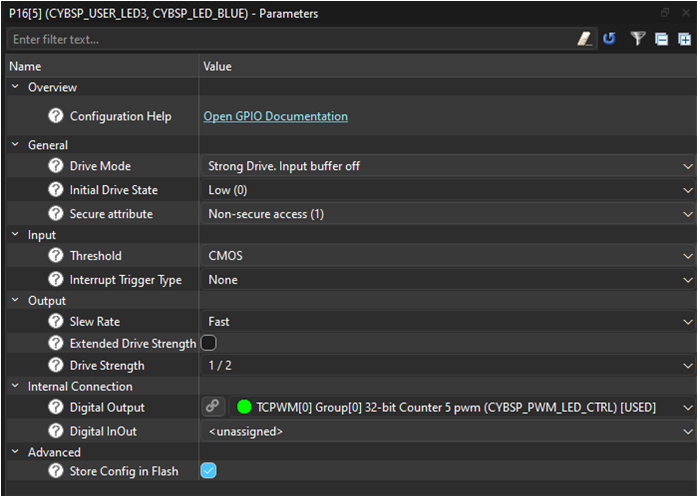
Task: Click the eraser icon to clear filter text
Action: click(585, 39)
